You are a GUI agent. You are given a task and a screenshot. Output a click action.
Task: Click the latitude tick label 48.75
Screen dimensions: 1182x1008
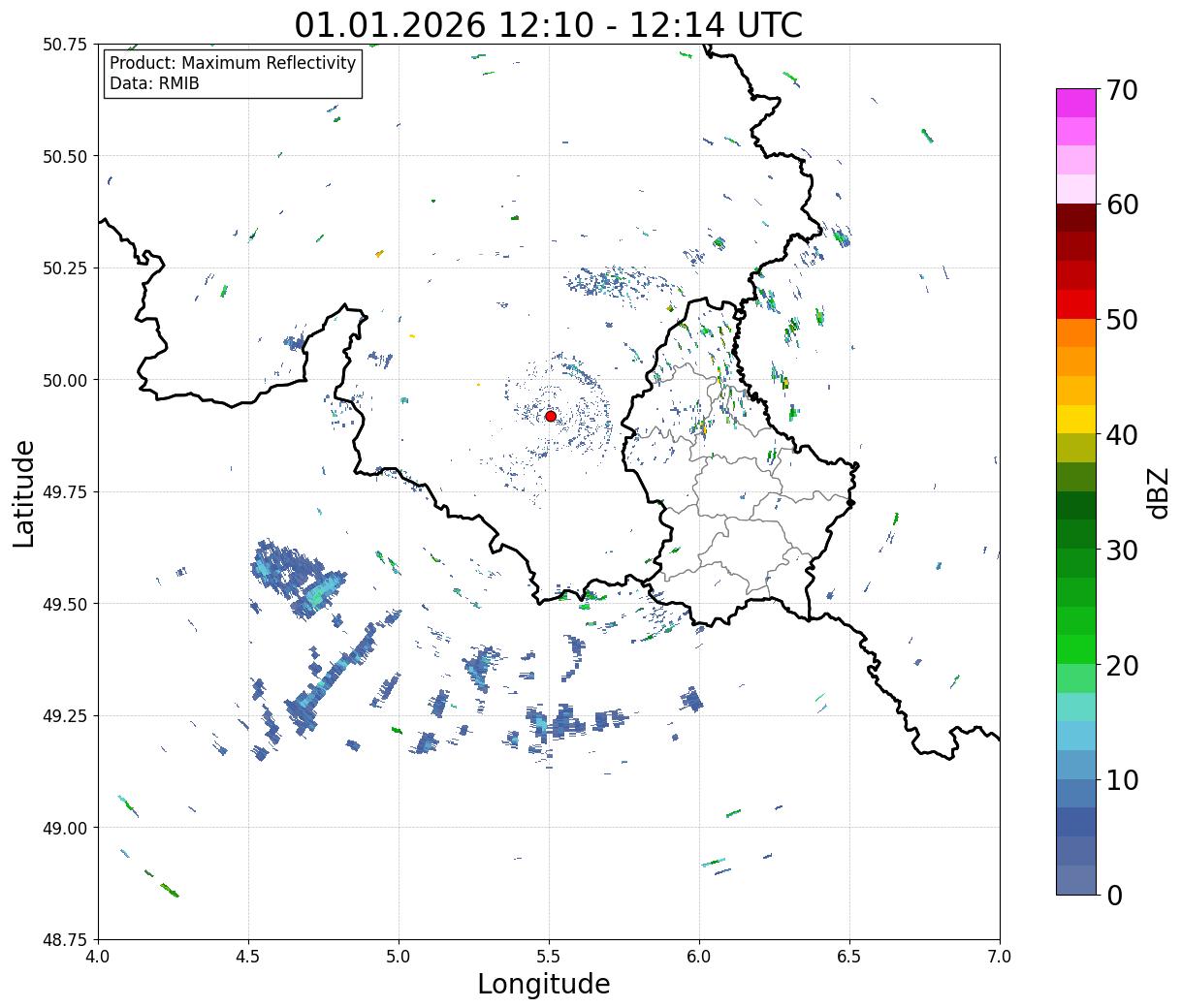coord(65,939)
